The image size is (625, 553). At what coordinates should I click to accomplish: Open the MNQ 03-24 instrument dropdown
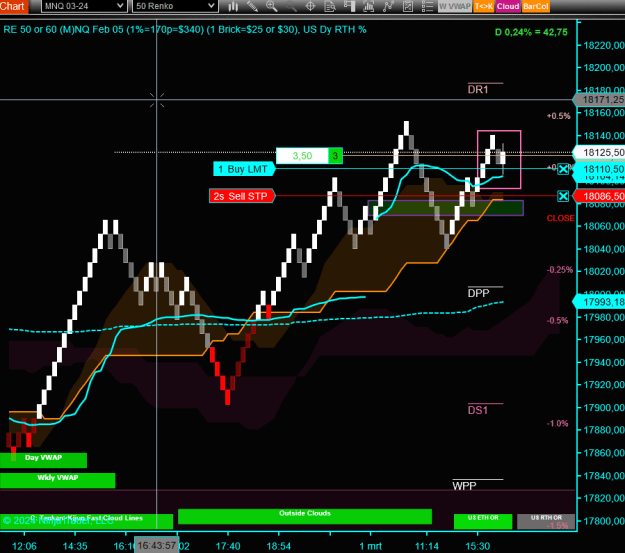(x=84, y=6)
